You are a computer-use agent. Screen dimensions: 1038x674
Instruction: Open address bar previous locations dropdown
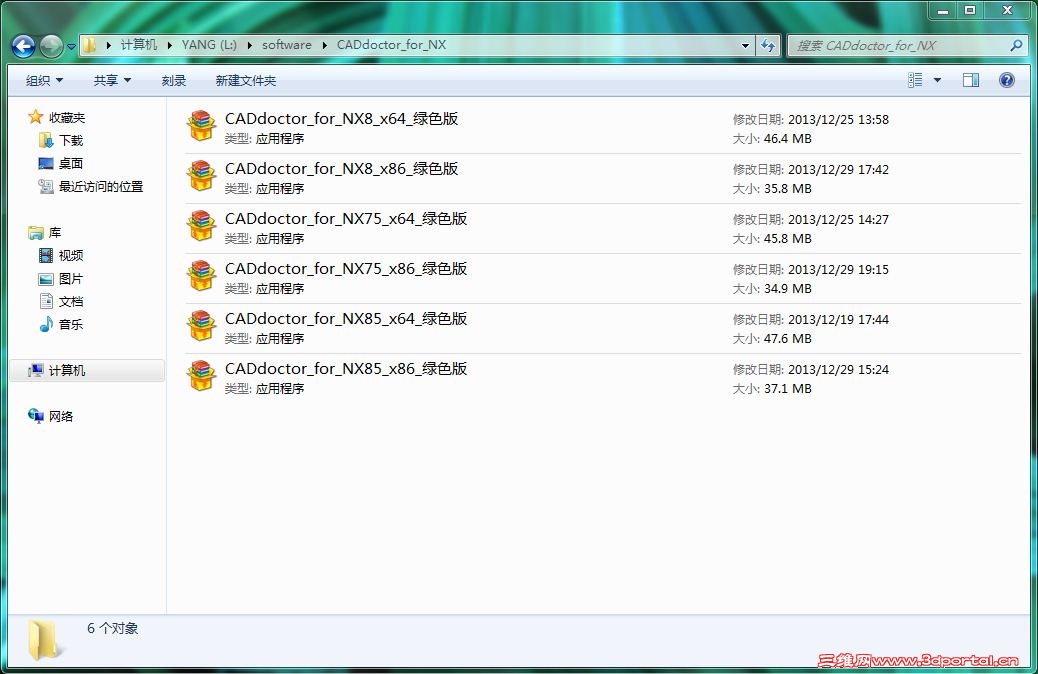pyautogui.click(x=745, y=45)
